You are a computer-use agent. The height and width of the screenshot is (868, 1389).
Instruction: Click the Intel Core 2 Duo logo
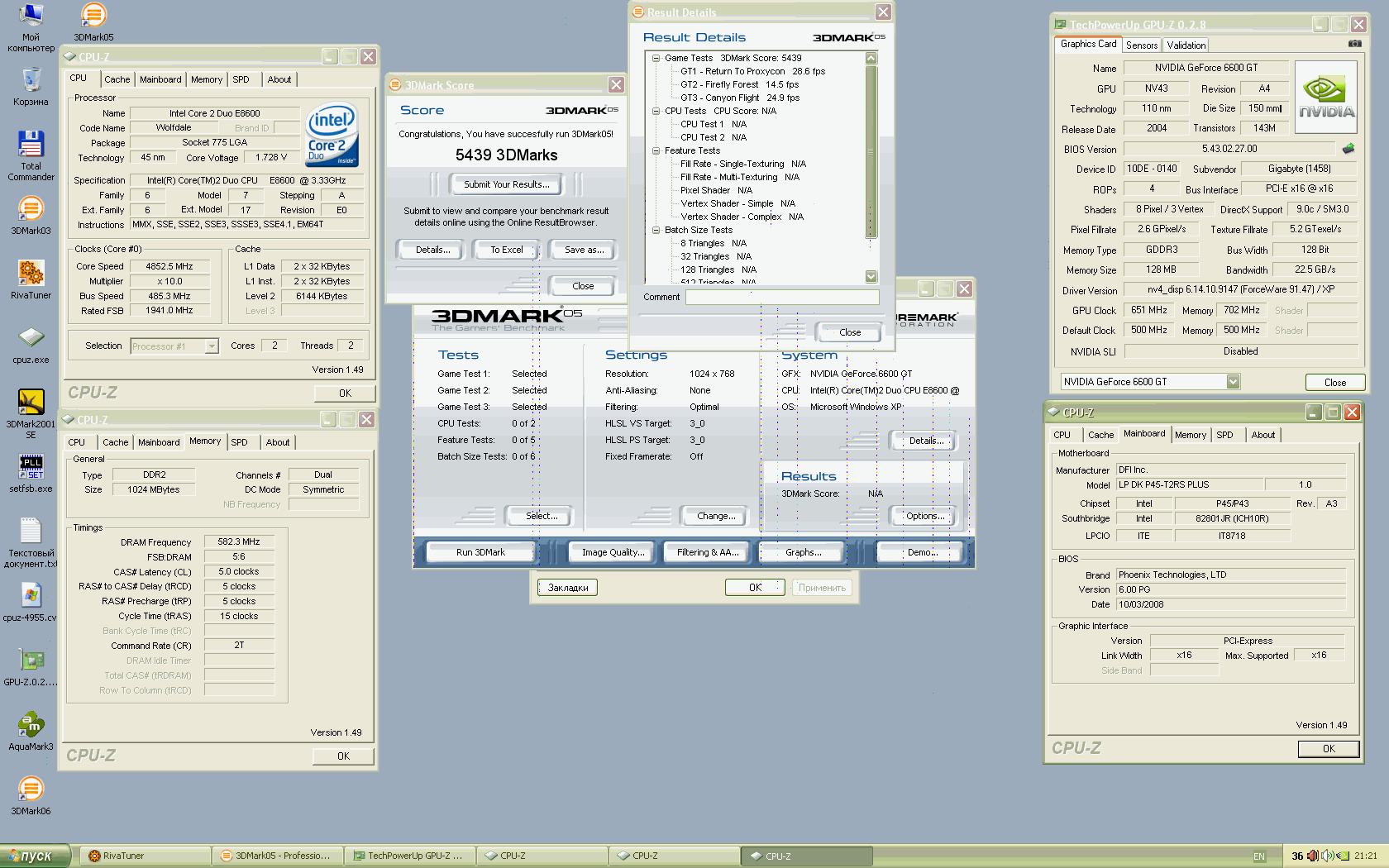332,135
